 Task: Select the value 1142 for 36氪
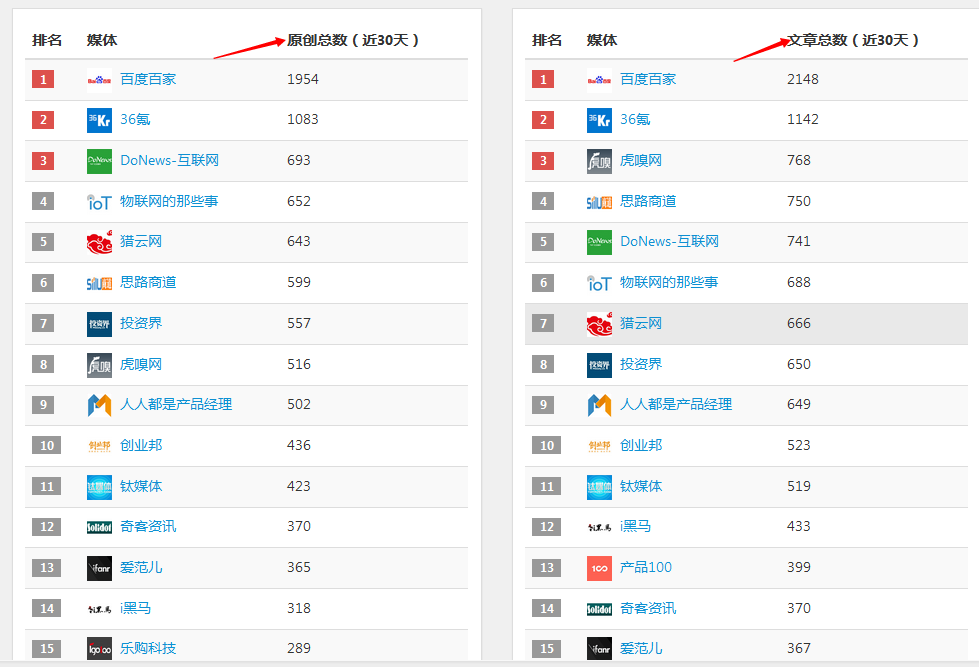pyautogui.click(x=803, y=119)
